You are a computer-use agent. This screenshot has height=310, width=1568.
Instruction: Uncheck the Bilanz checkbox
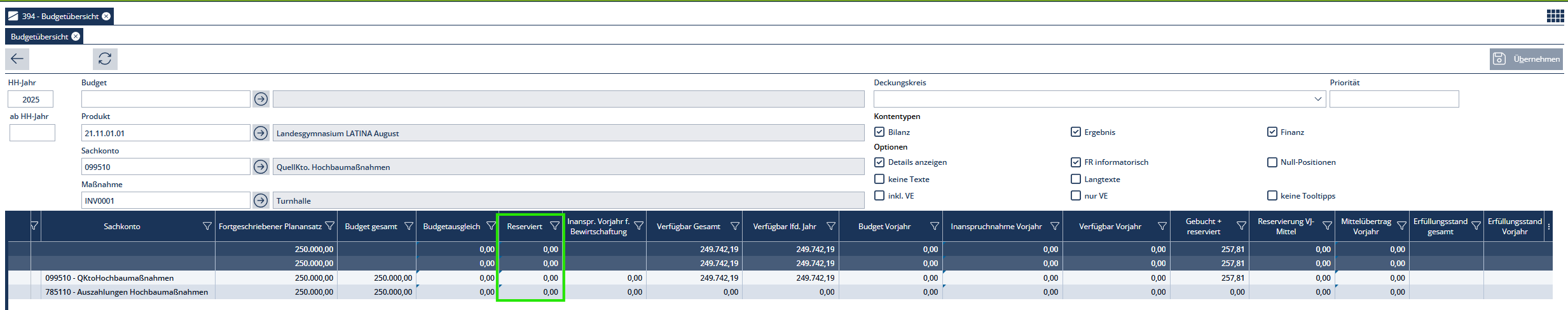tap(879, 132)
